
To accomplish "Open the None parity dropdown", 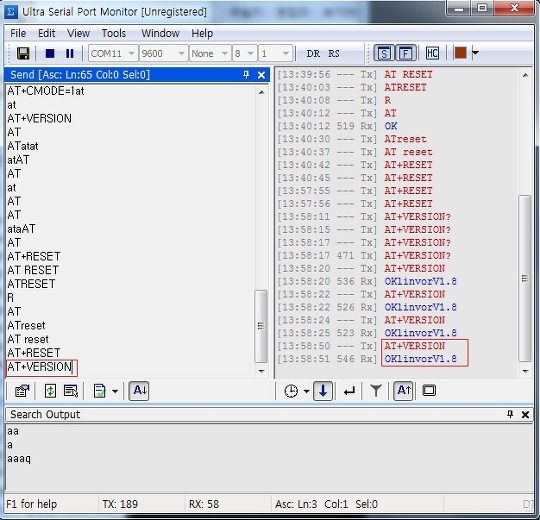I will coord(210,53).
